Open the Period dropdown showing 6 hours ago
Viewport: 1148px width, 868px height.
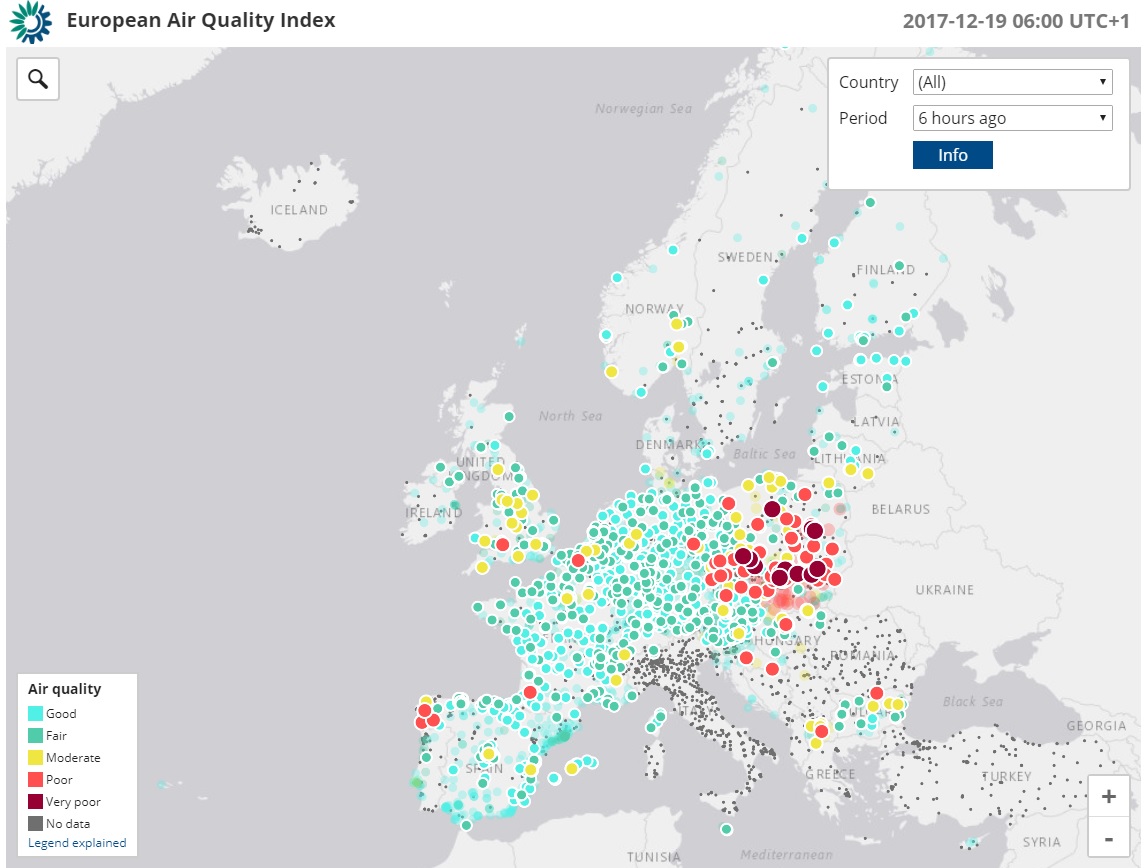point(1012,118)
